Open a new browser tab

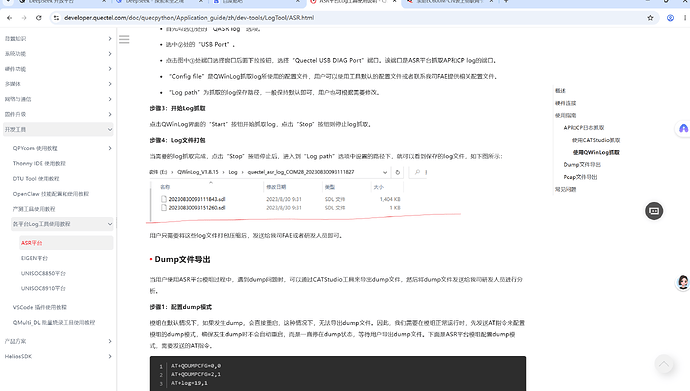click(x=506, y=1)
